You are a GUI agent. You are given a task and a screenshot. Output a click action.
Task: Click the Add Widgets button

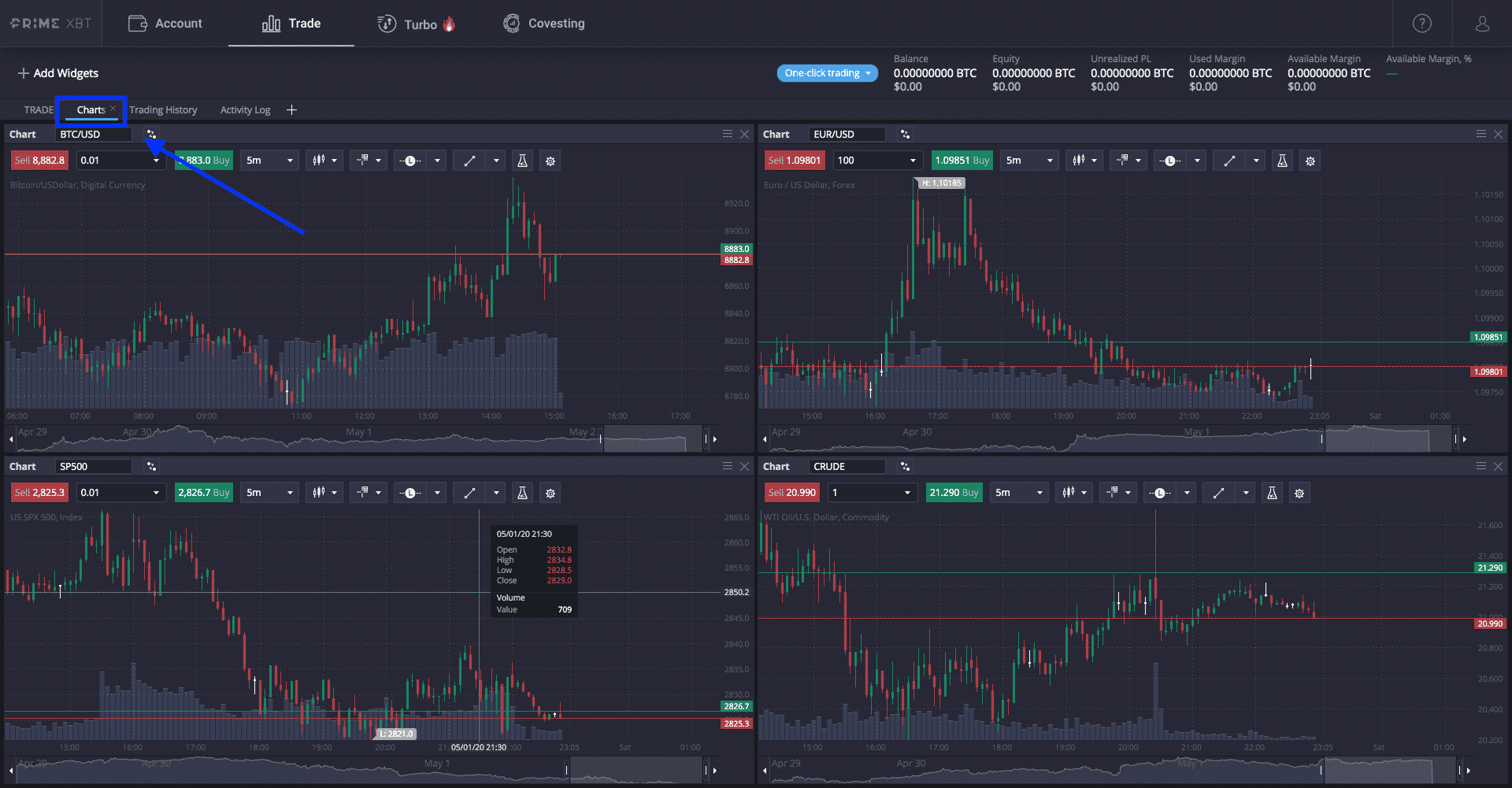58,73
